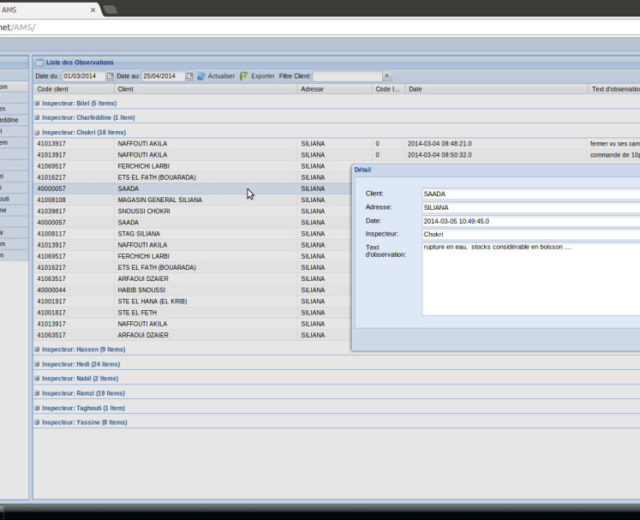Screen dimensions: 640x520
Task: Click the Text d'observation textarea in Détail
Action: point(530,278)
